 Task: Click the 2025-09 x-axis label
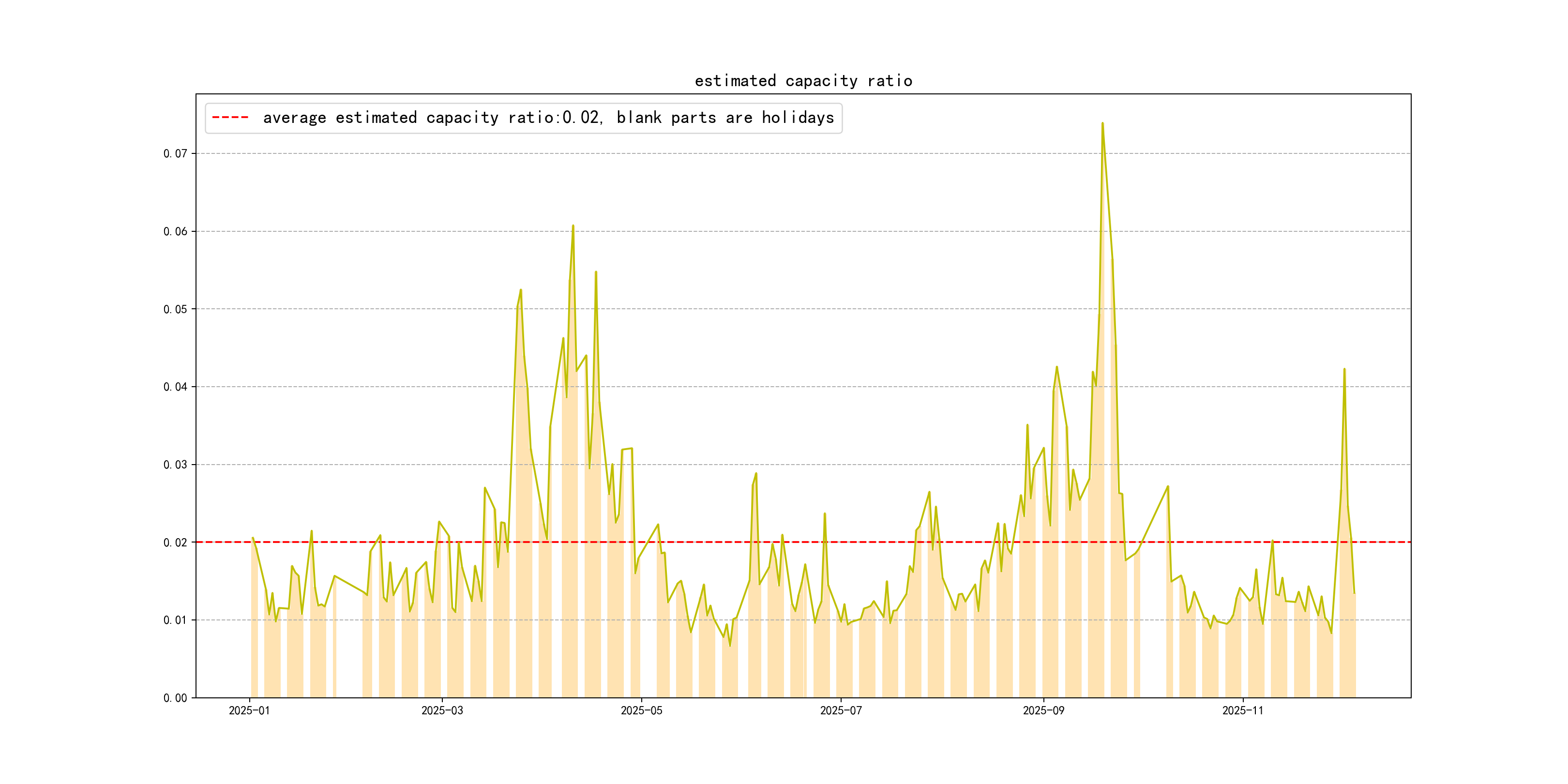coord(1043,710)
